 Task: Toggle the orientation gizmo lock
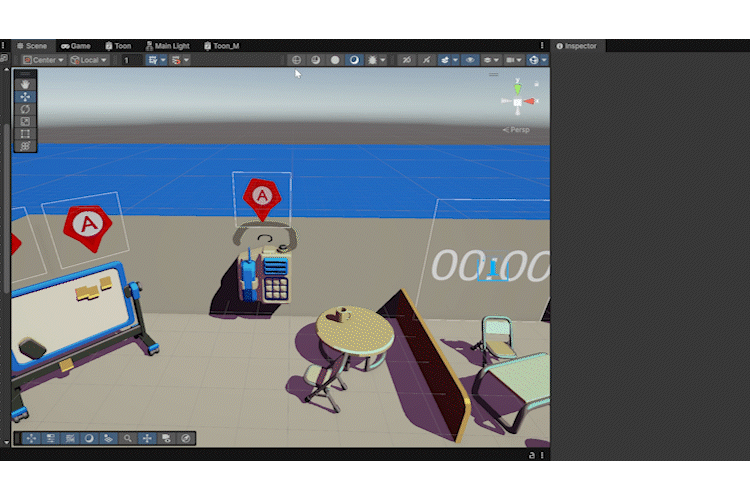tap(537, 84)
